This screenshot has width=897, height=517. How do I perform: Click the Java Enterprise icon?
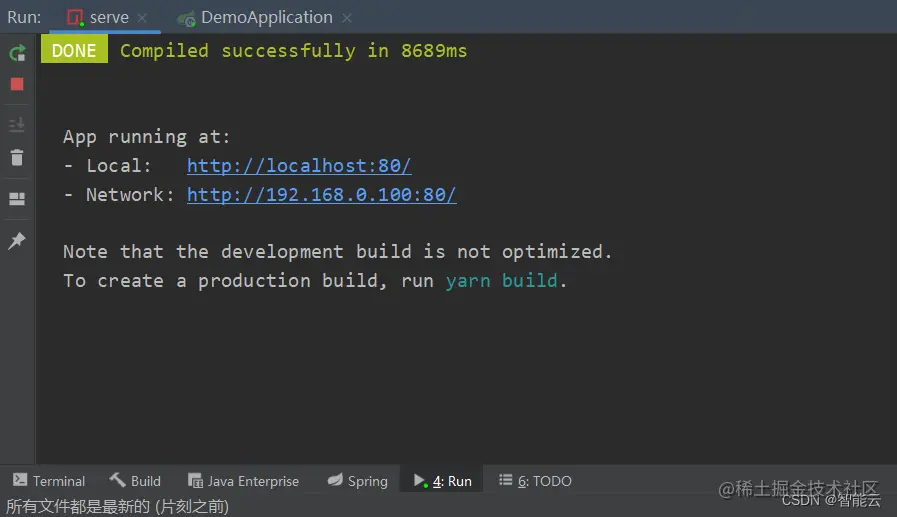[195, 480]
